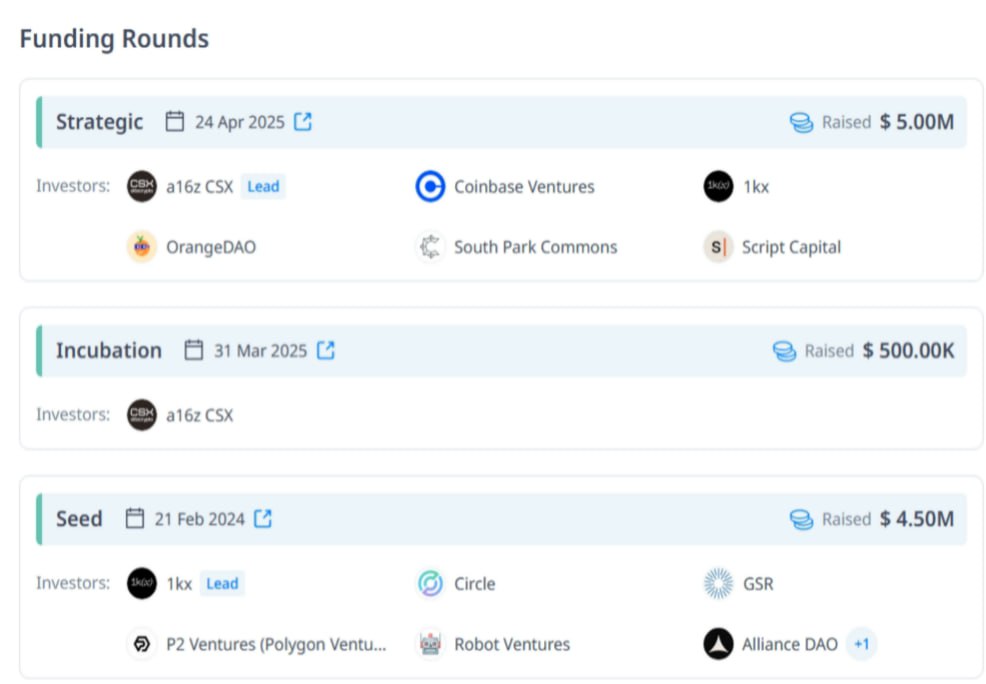Click the Investors: label in Strategic round
Image resolution: width=986 pixels, height=684 pixels.
click(73, 186)
